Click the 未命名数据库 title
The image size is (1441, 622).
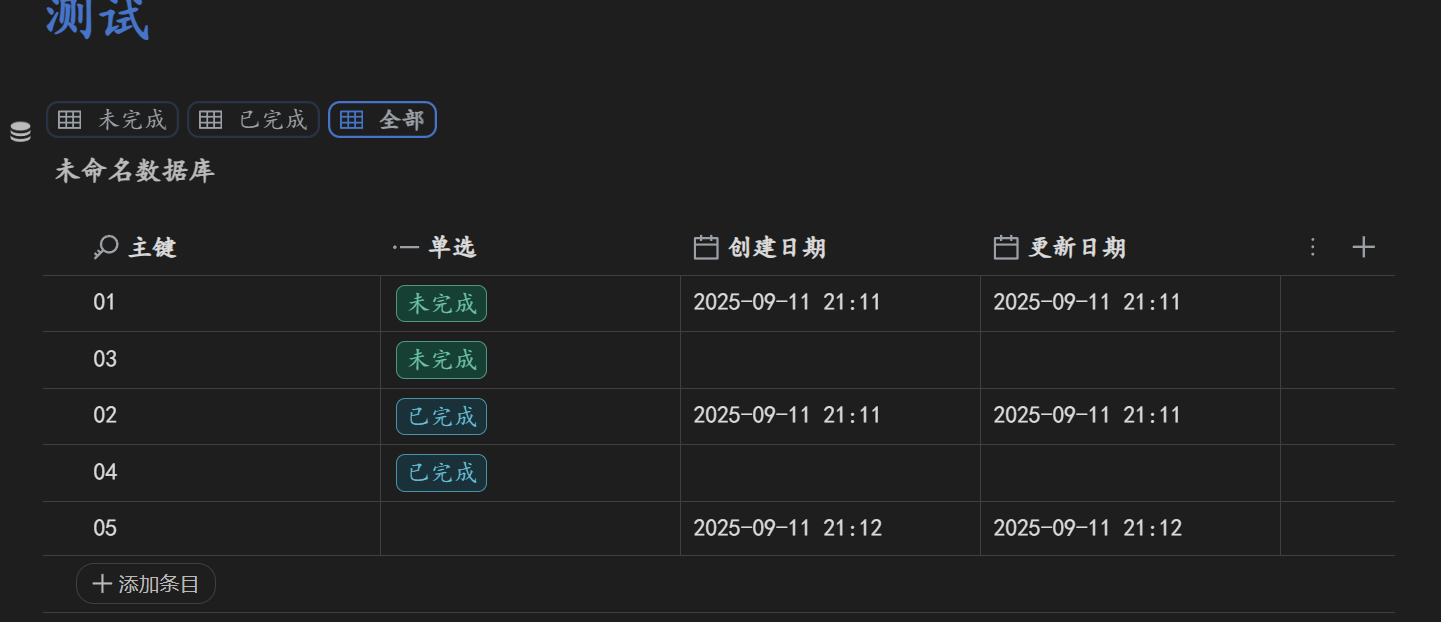pyautogui.click(x=135, y=171)
